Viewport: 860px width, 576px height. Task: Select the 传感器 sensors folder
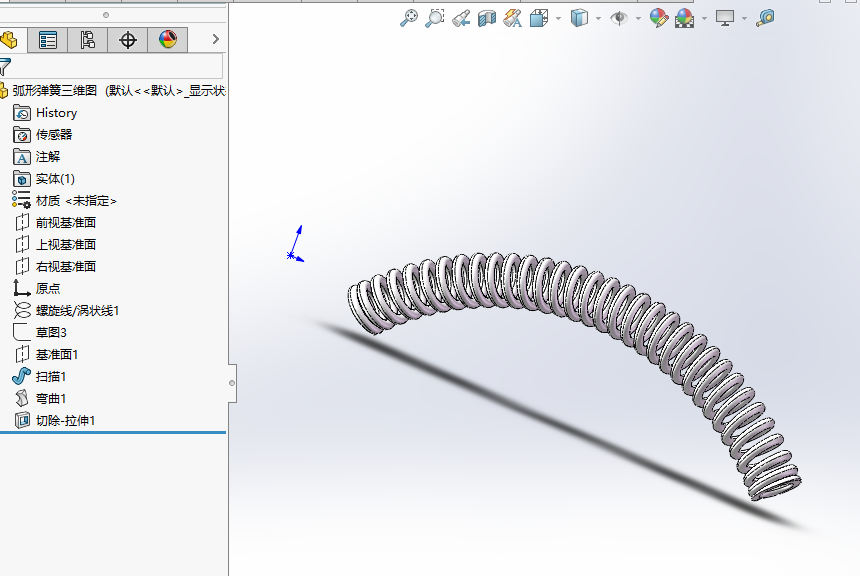[43, 135]
